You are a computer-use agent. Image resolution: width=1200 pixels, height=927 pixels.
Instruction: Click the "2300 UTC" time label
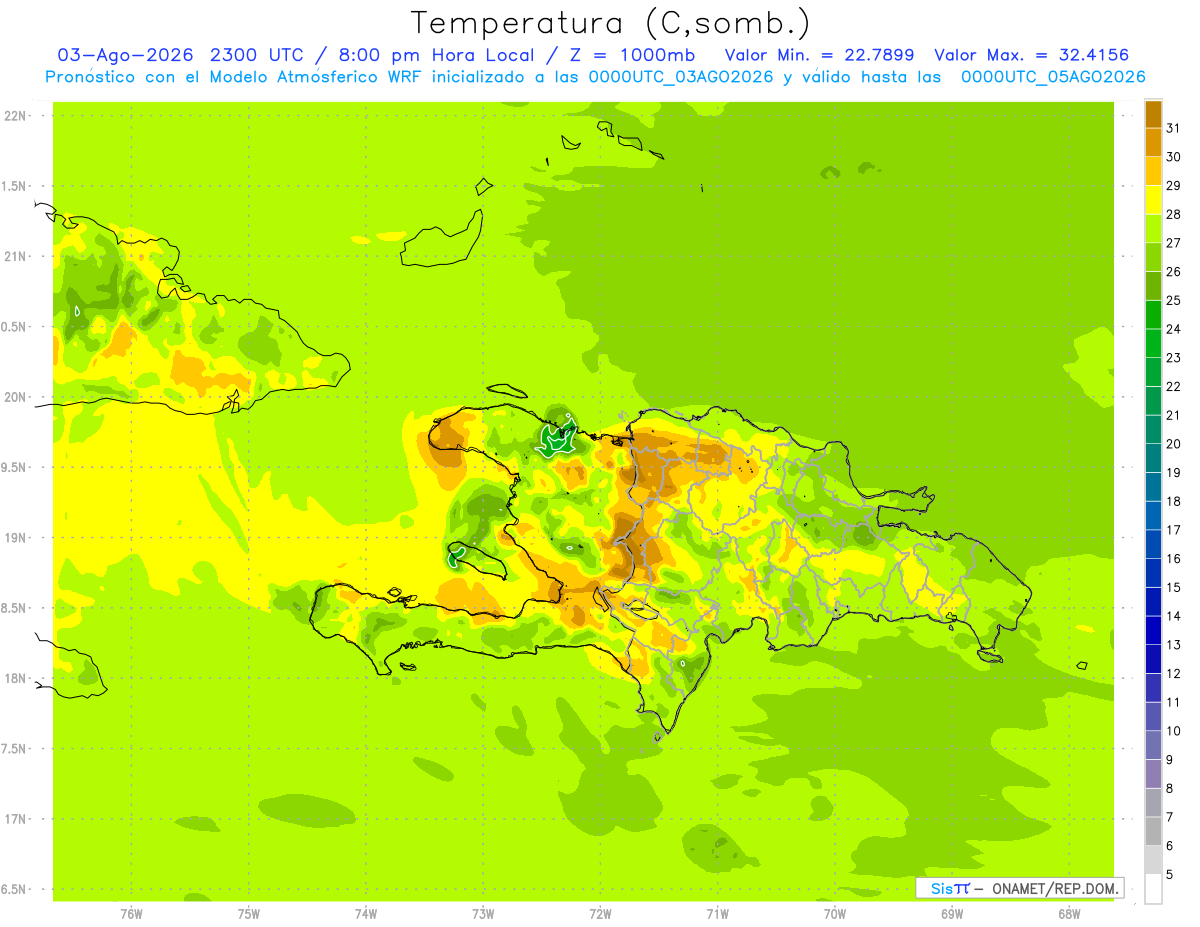256,55
